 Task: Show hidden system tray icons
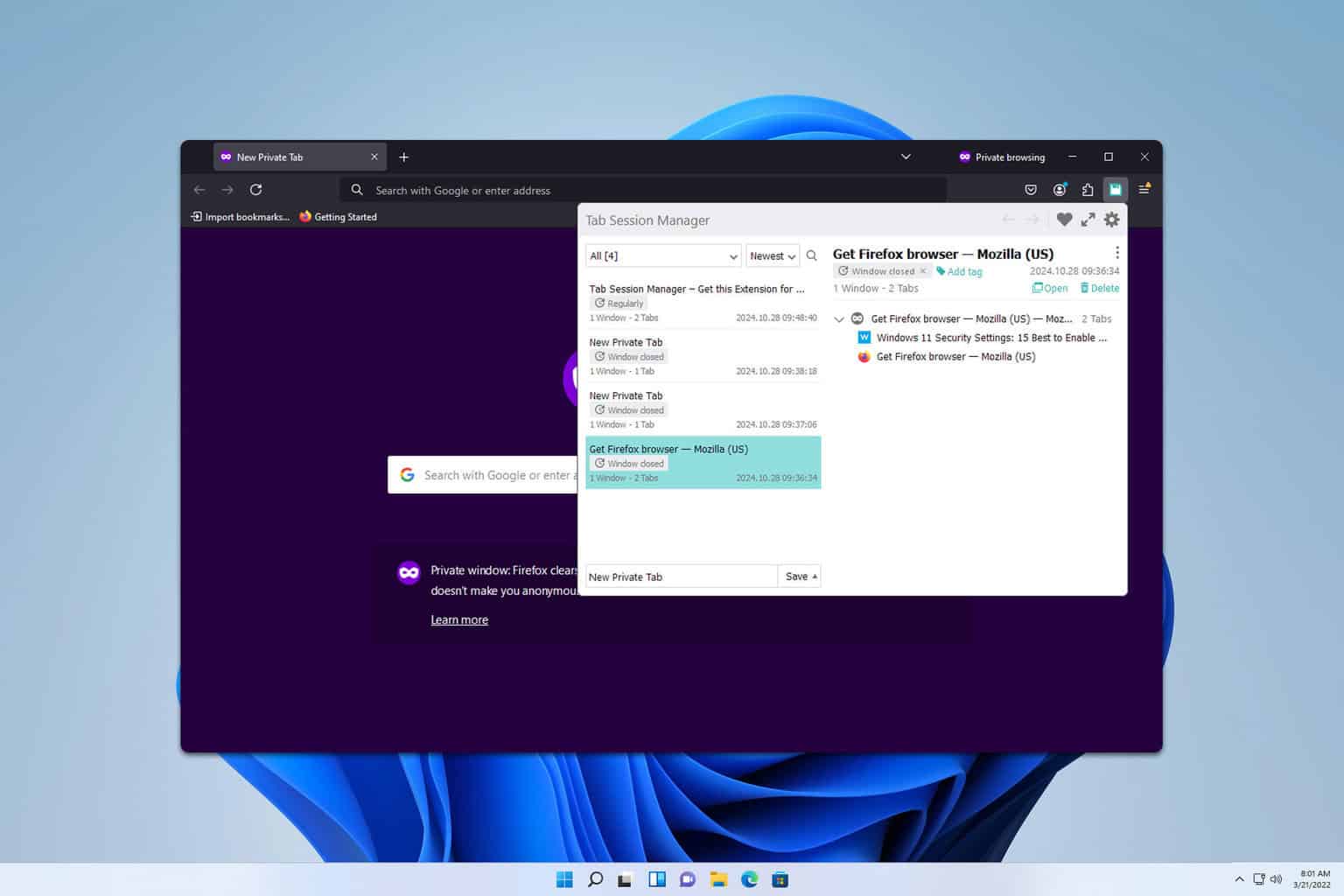1239,879
